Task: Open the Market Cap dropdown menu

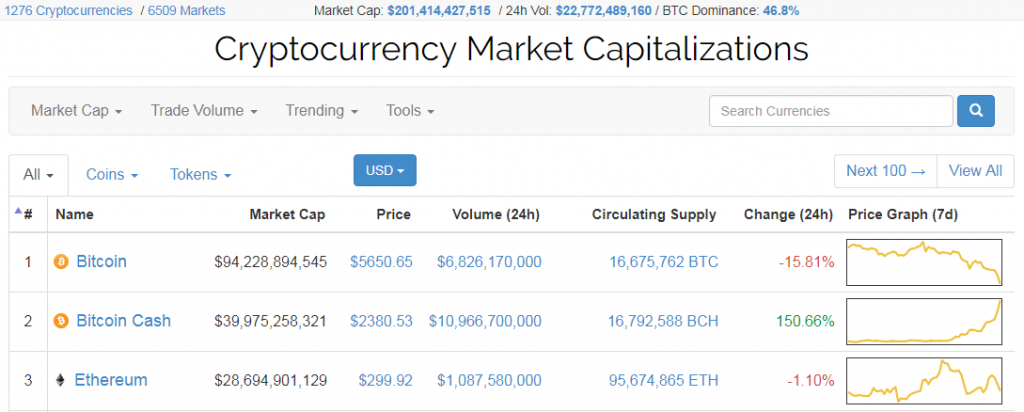Action: point(76,111)
